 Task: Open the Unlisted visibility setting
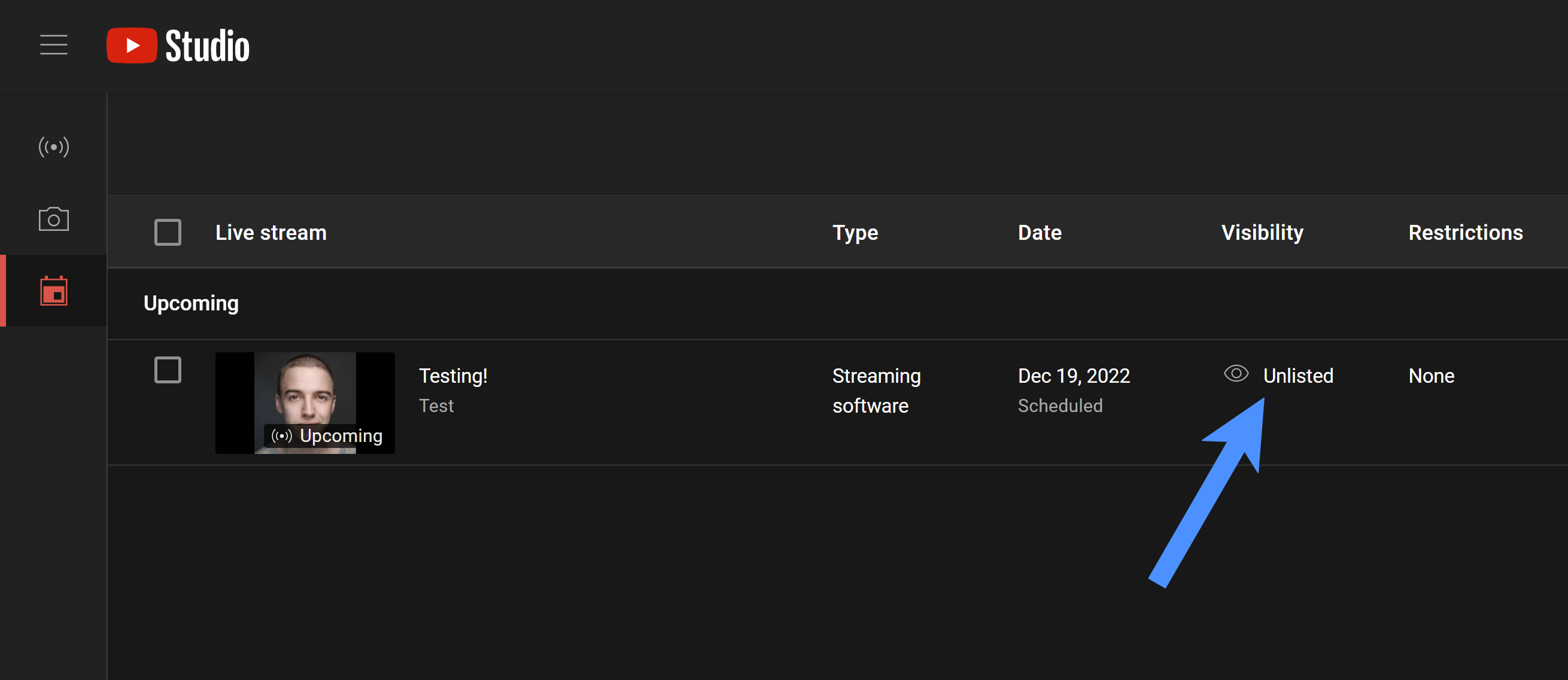coord(1297,376)
